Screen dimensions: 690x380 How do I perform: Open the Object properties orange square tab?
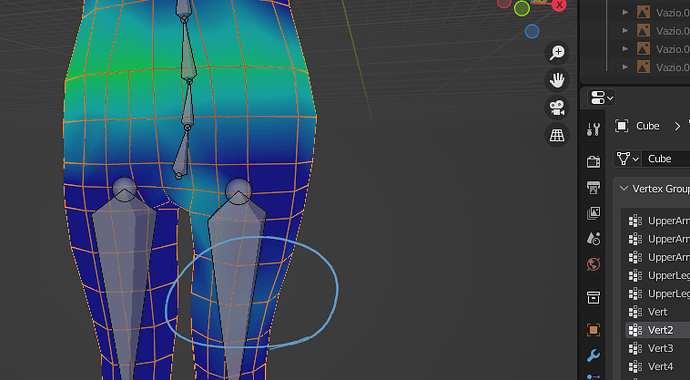[x=593, y=329]
